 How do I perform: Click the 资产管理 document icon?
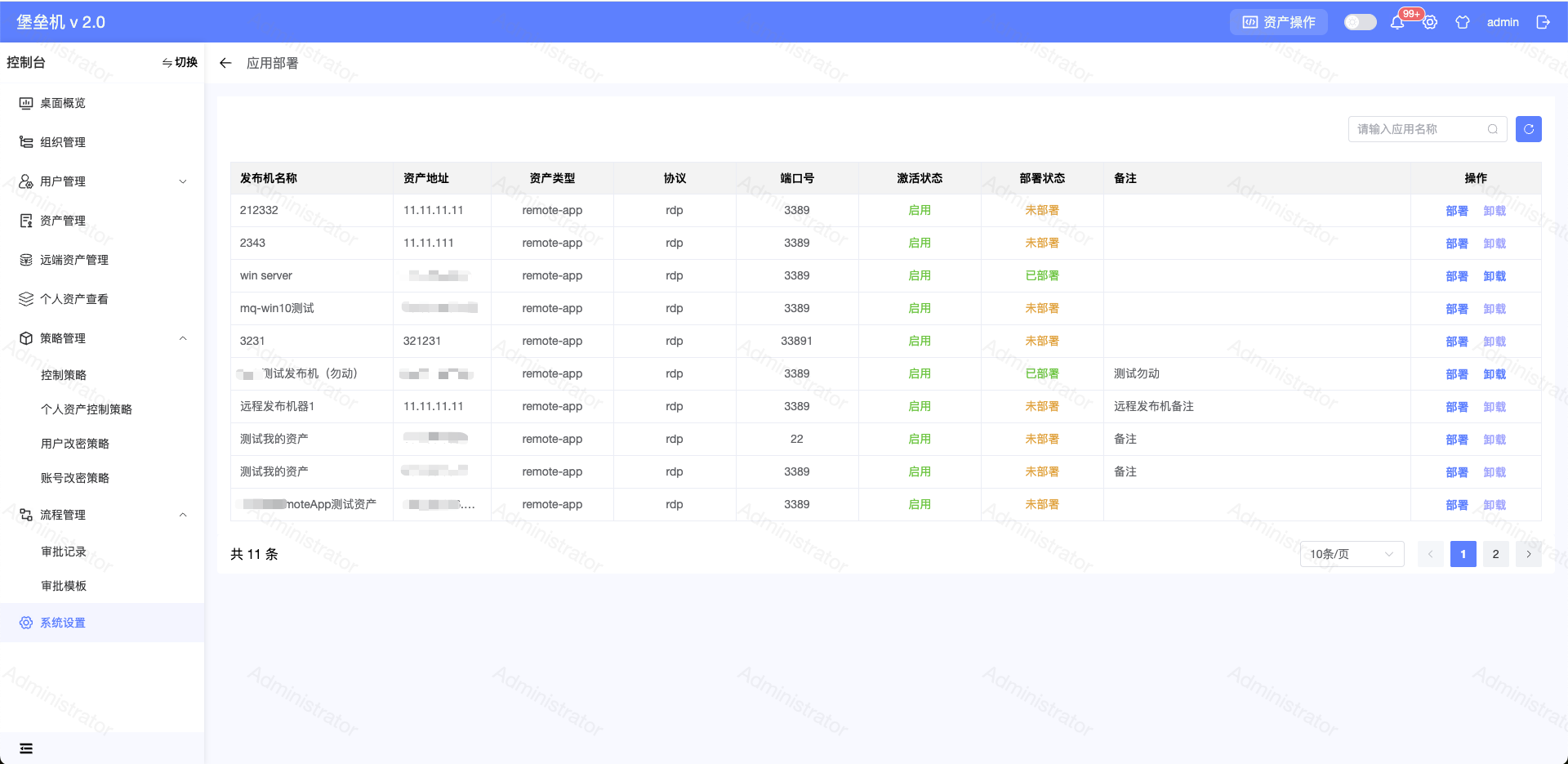point(26,221)
